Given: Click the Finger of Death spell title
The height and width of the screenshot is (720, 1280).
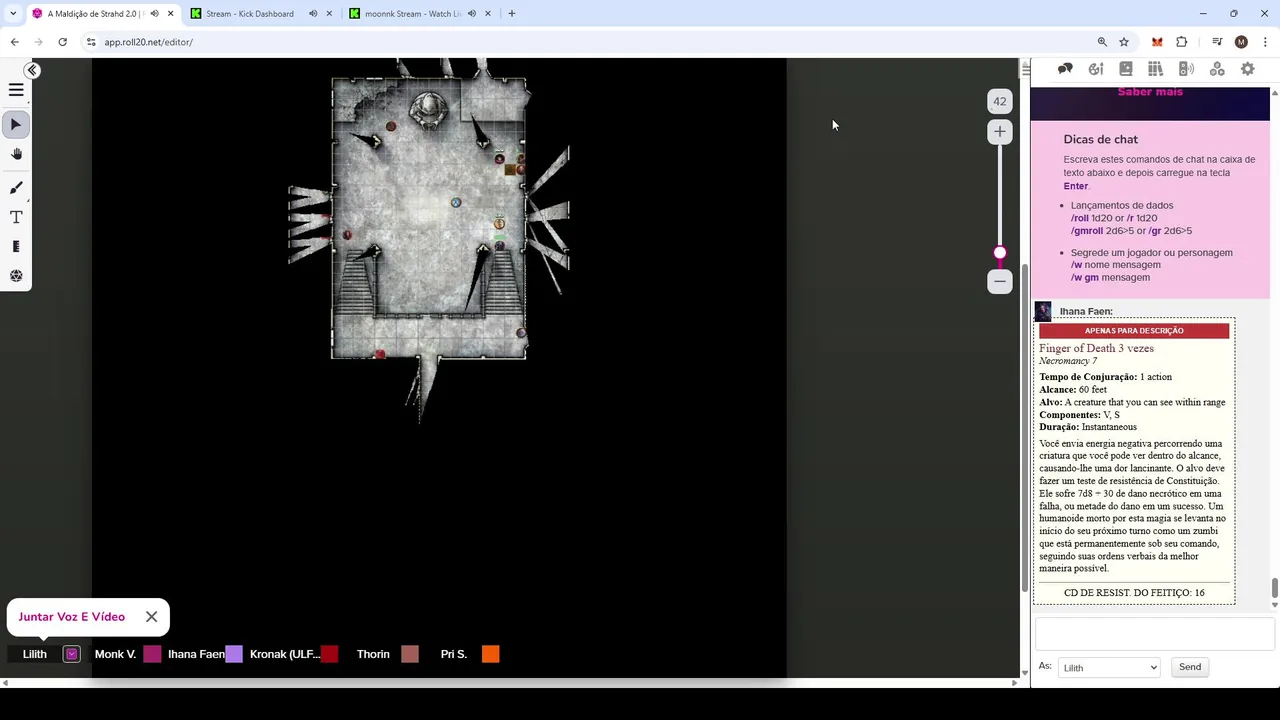Looking at the screenshot, I should click(1096, 348).
